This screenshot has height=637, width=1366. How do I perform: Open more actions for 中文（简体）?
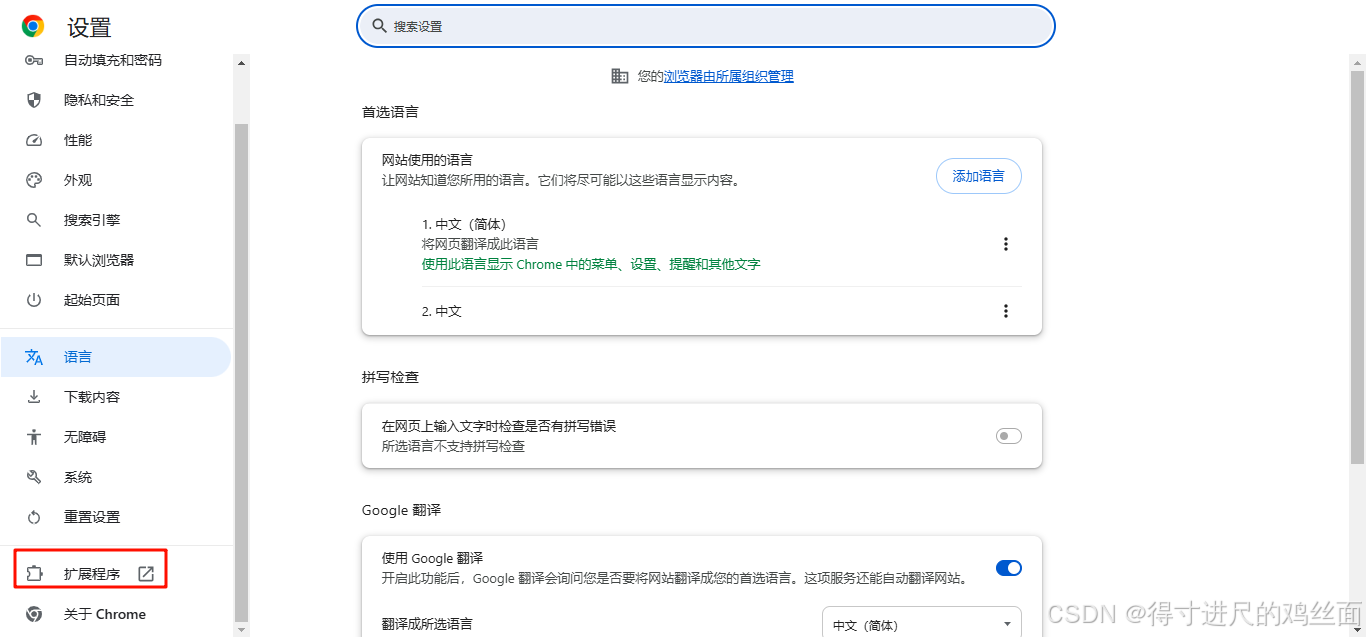click(x=1006, y=244)
